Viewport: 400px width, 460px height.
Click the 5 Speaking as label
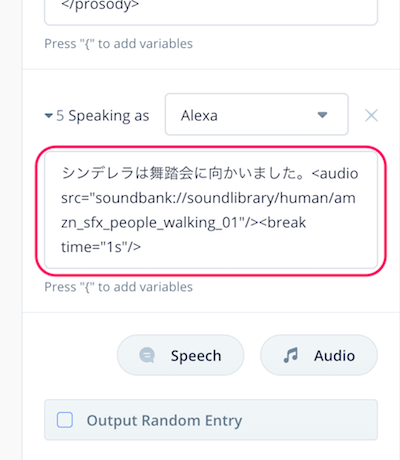(x=103, y=116)
